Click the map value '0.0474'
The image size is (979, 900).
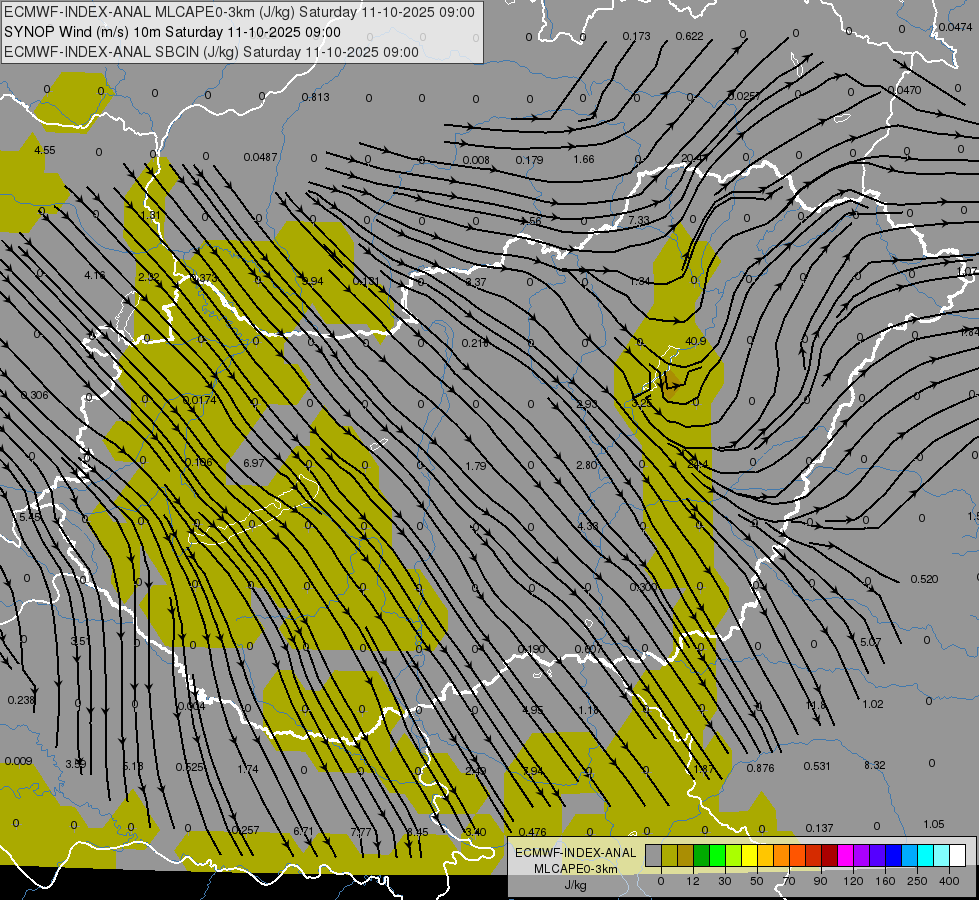point(955,27)
